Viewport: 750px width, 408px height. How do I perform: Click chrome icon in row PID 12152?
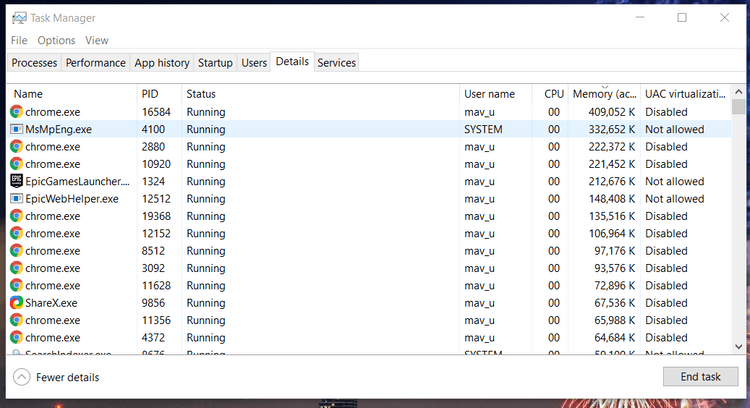(x=16, y=233)
